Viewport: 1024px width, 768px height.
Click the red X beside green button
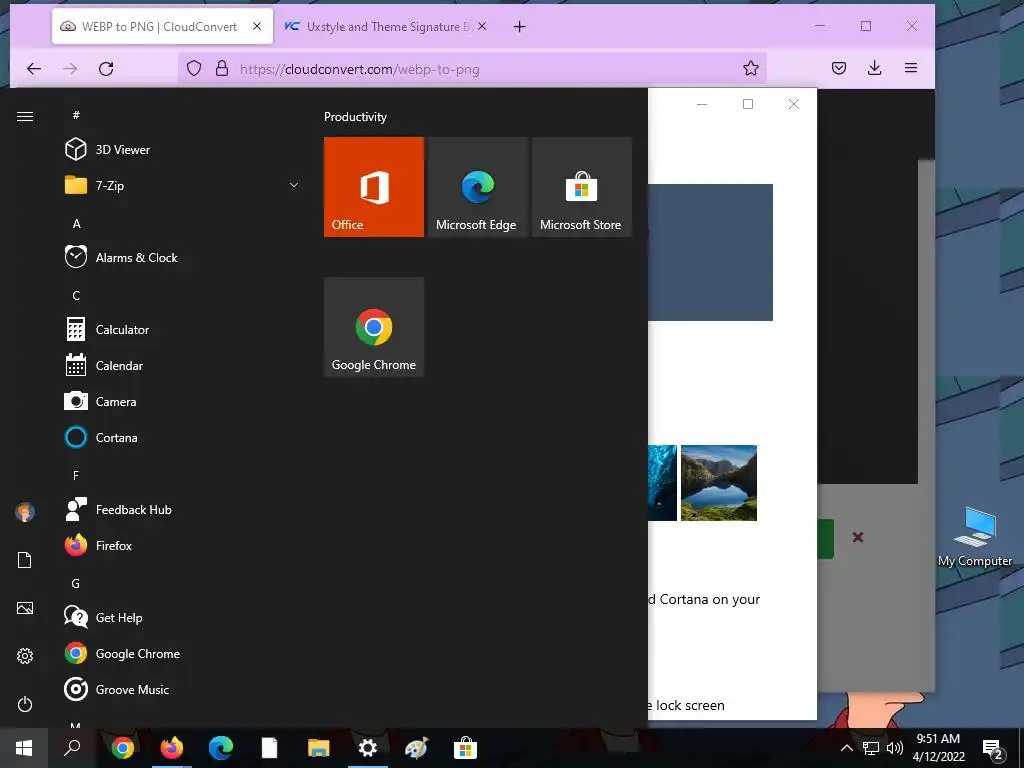pos(858,537)
